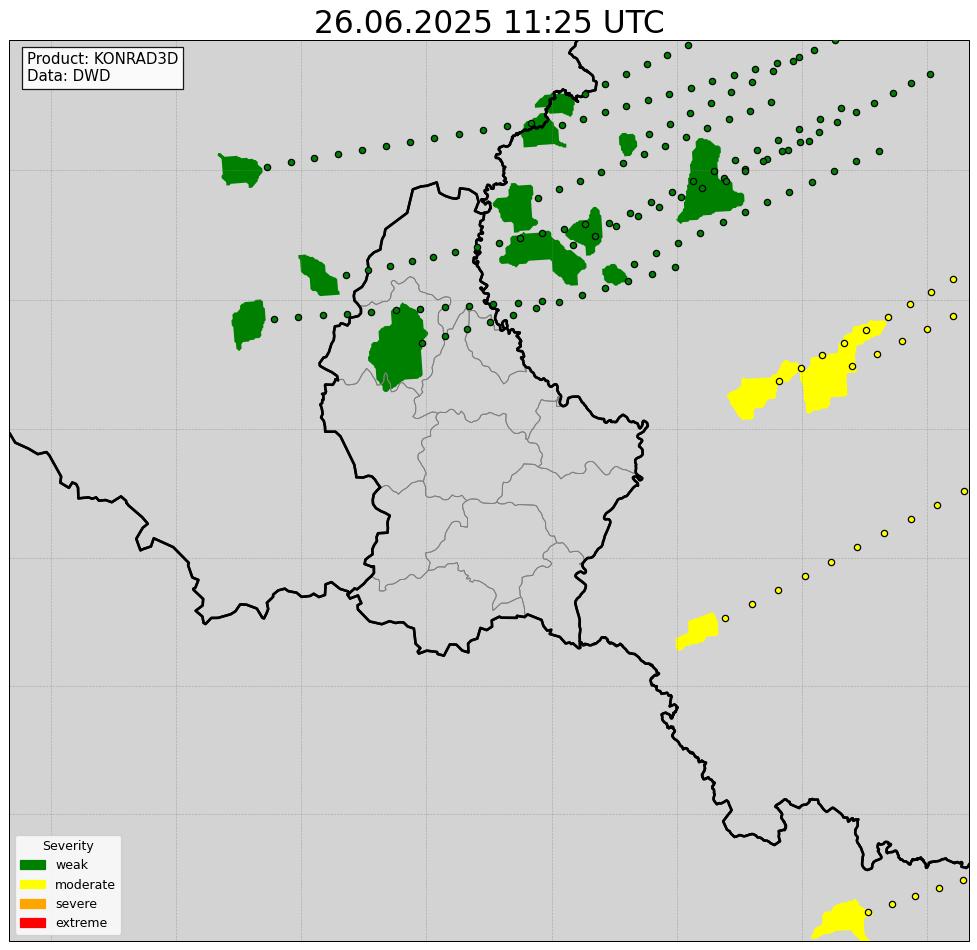Click the small yellow cell east of southern Luxembourg
977x950 pixels.
click(x=698, y=631)
